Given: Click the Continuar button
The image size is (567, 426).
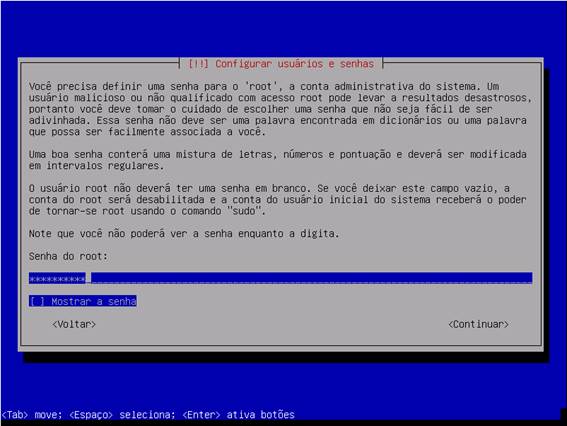Looking at the screenshot, I should (x=478, y=324).
